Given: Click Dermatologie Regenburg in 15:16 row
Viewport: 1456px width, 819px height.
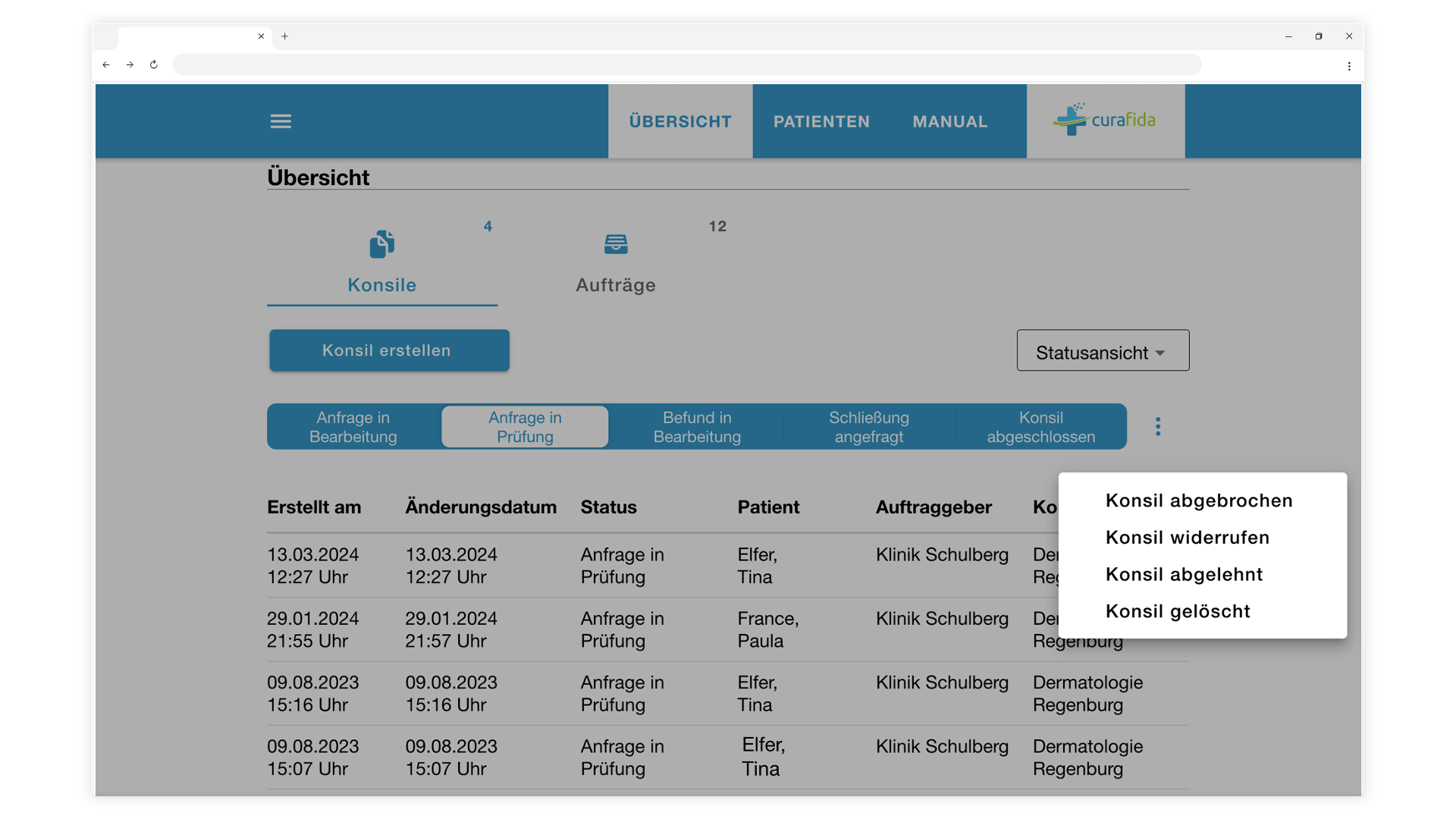Looking at the screenshot, I should (1088, 693).
